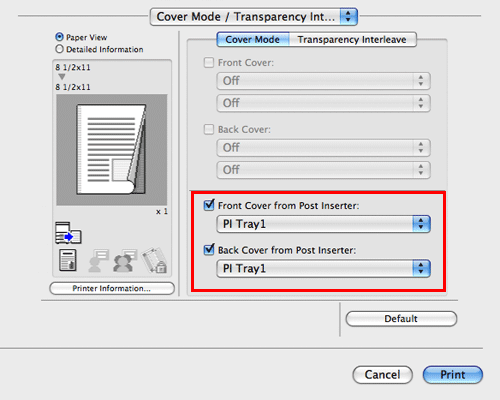Open the Cover Mode / Transparency pane popup
The height and width of the screenshot is (400, 500).
pos(254,17)
